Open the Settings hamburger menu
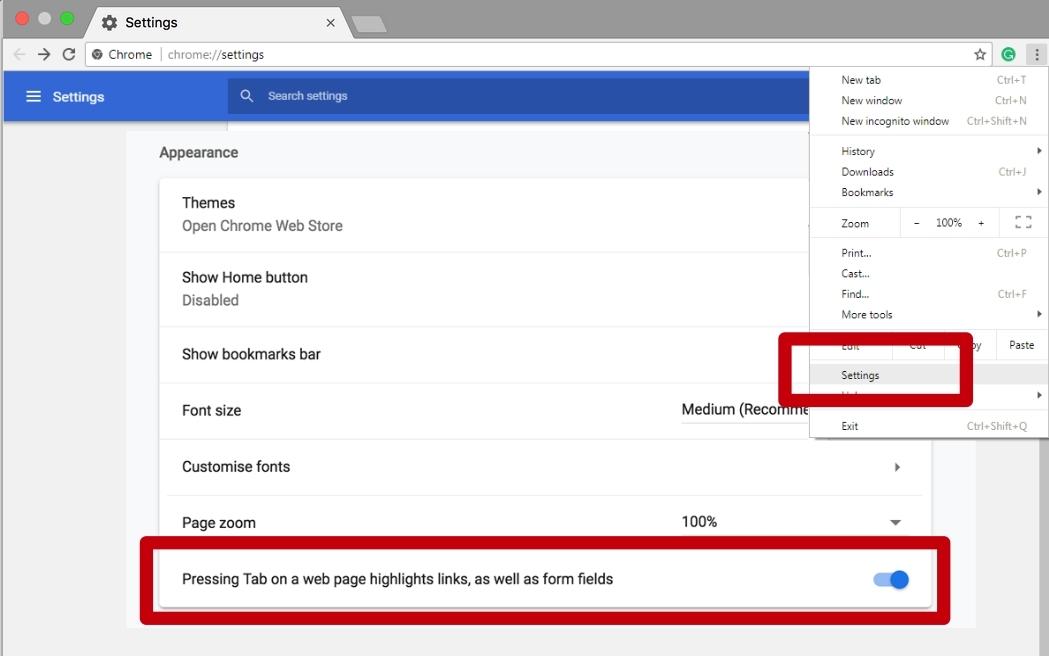 33,96
